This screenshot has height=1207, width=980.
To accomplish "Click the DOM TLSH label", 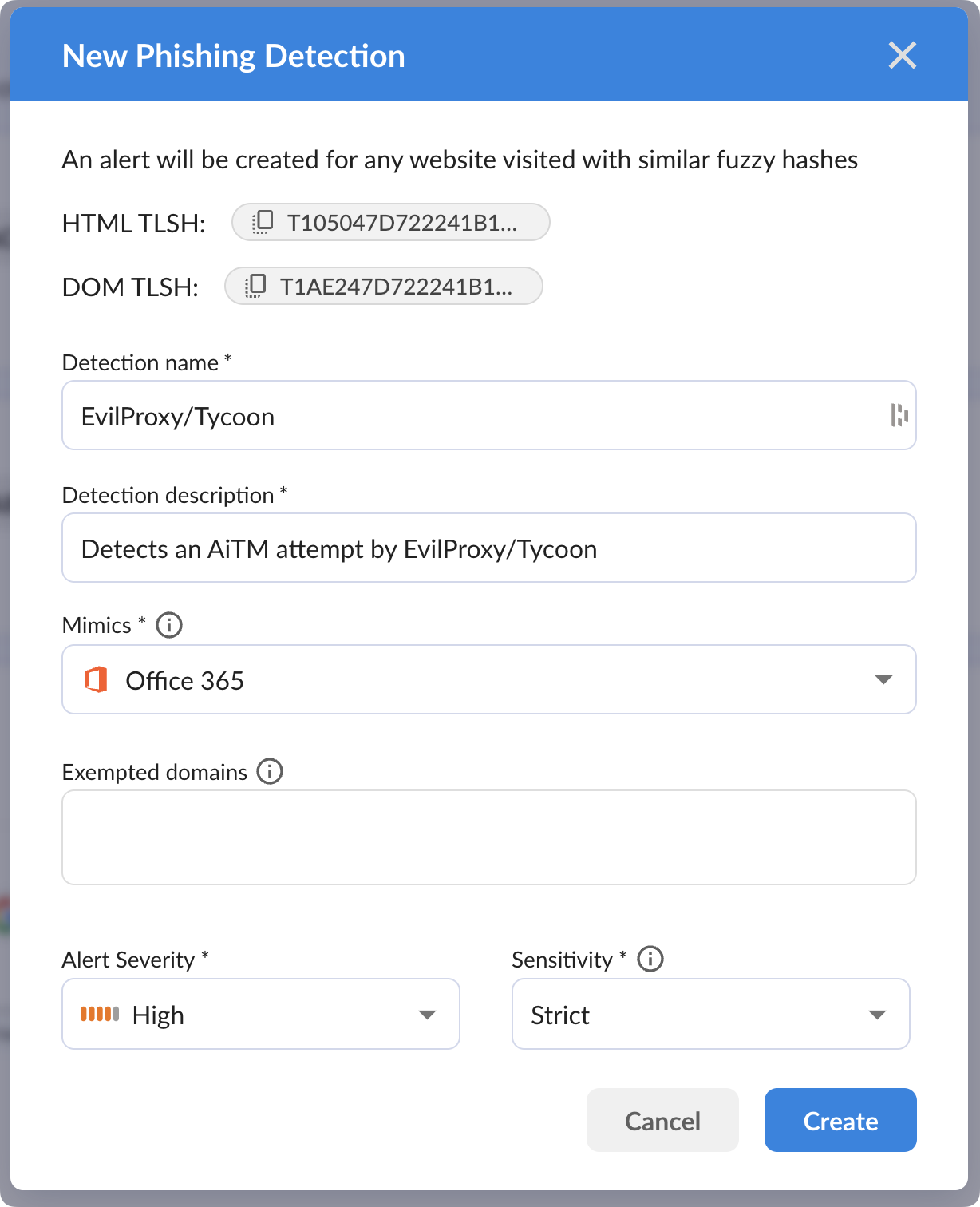I will [x=131, y=287].
